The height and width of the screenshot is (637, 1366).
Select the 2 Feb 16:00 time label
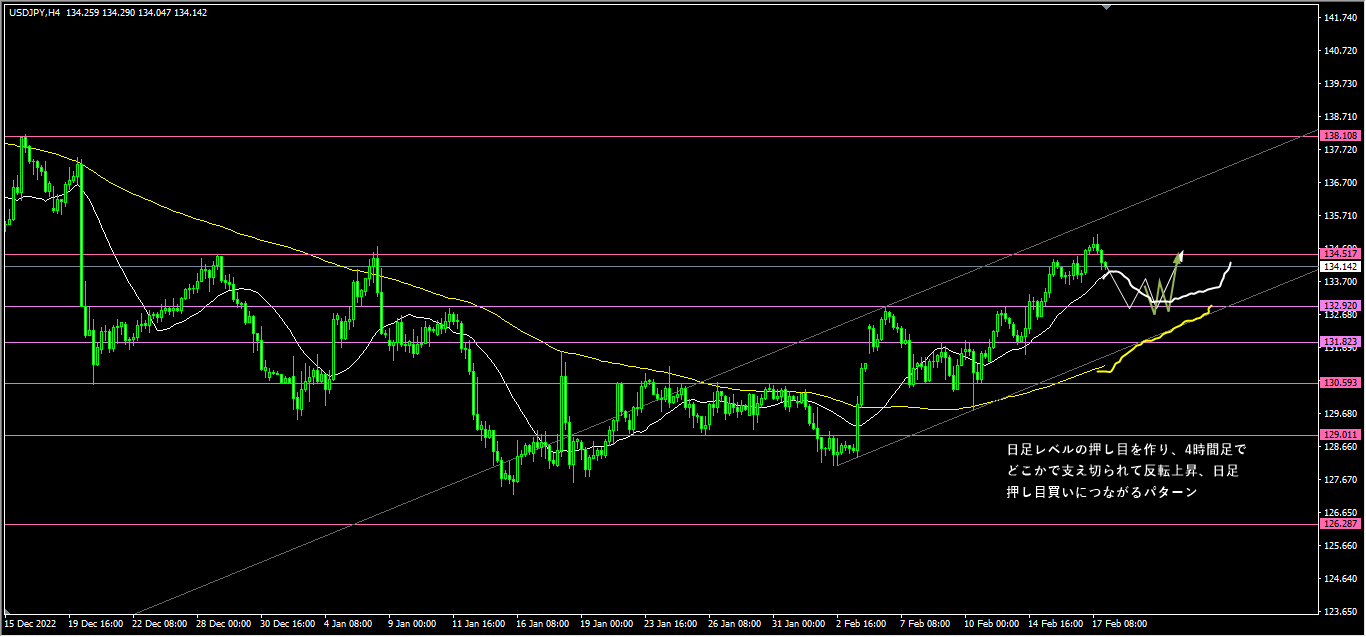[860, 623]
